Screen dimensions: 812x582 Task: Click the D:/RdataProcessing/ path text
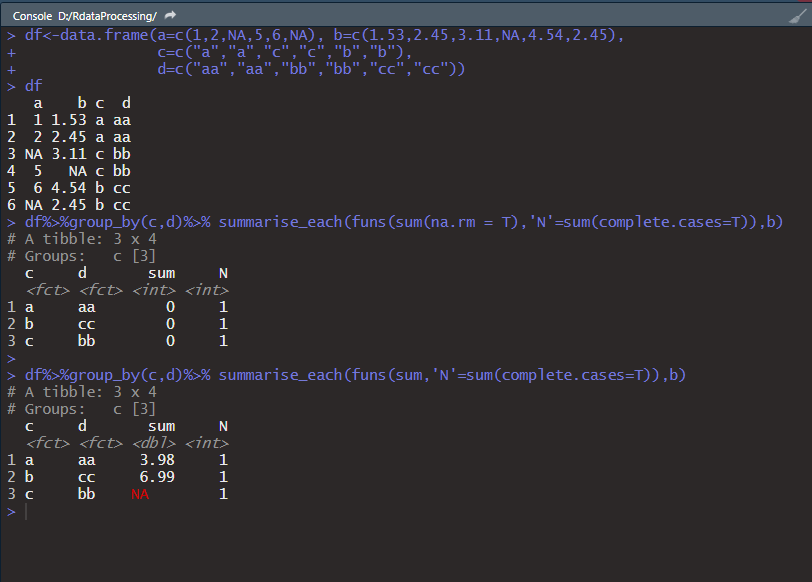[x=107, y=16]
